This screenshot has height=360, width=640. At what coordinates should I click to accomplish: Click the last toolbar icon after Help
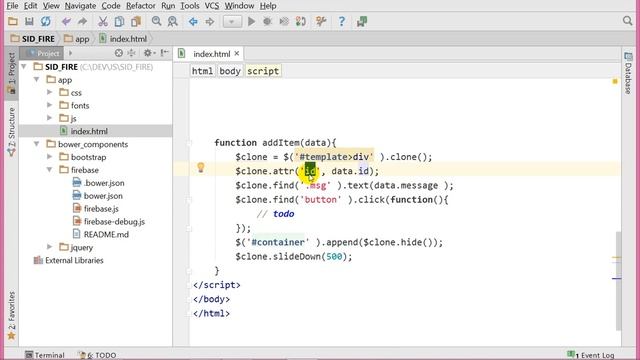(x=362, y=21)
